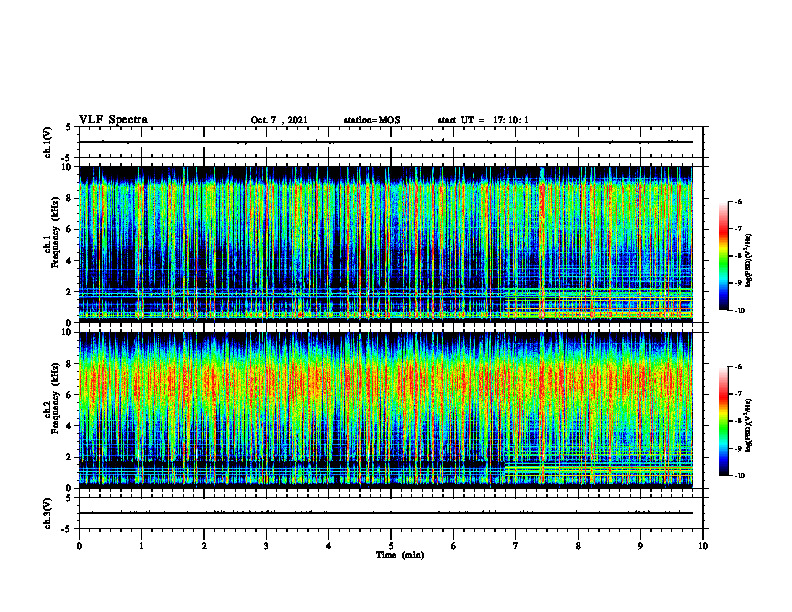
Task: Click the "ch.3(V)" waveform axis label
Action: click(48, 513)
